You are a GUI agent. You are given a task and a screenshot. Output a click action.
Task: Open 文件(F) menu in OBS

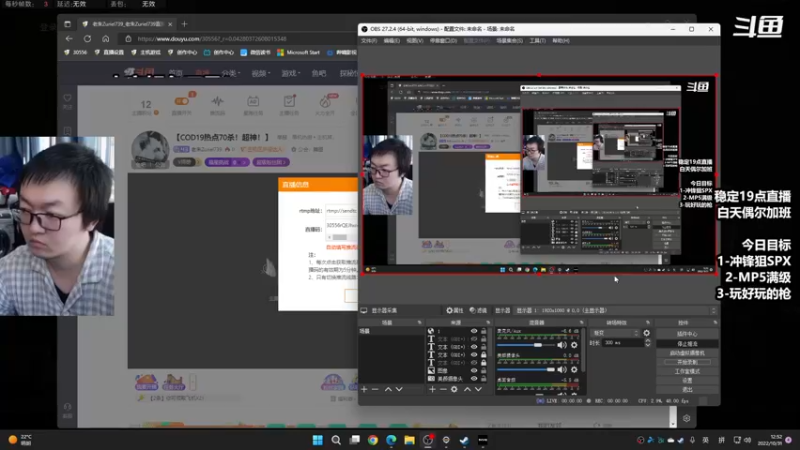point(368,40)
